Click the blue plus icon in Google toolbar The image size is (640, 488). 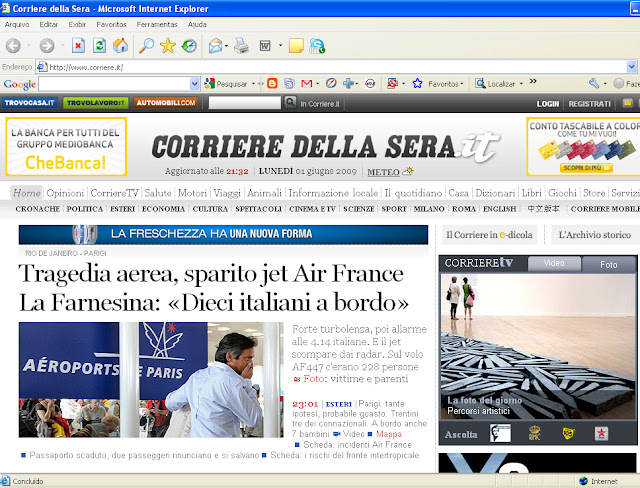pos(348,83)
